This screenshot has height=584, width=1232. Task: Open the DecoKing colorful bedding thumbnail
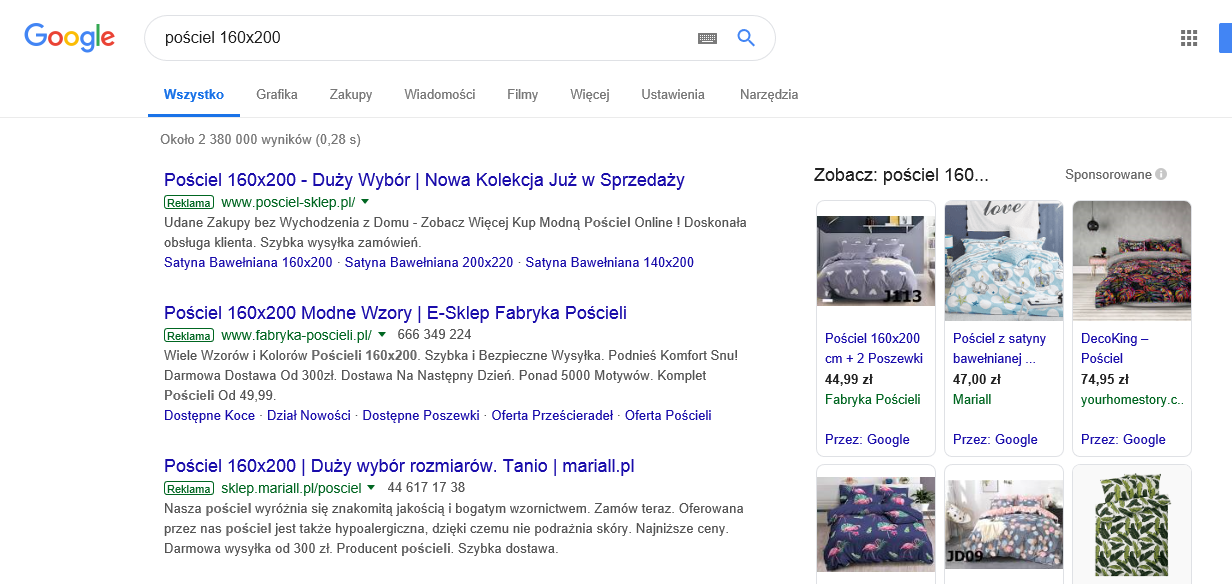1132,260
